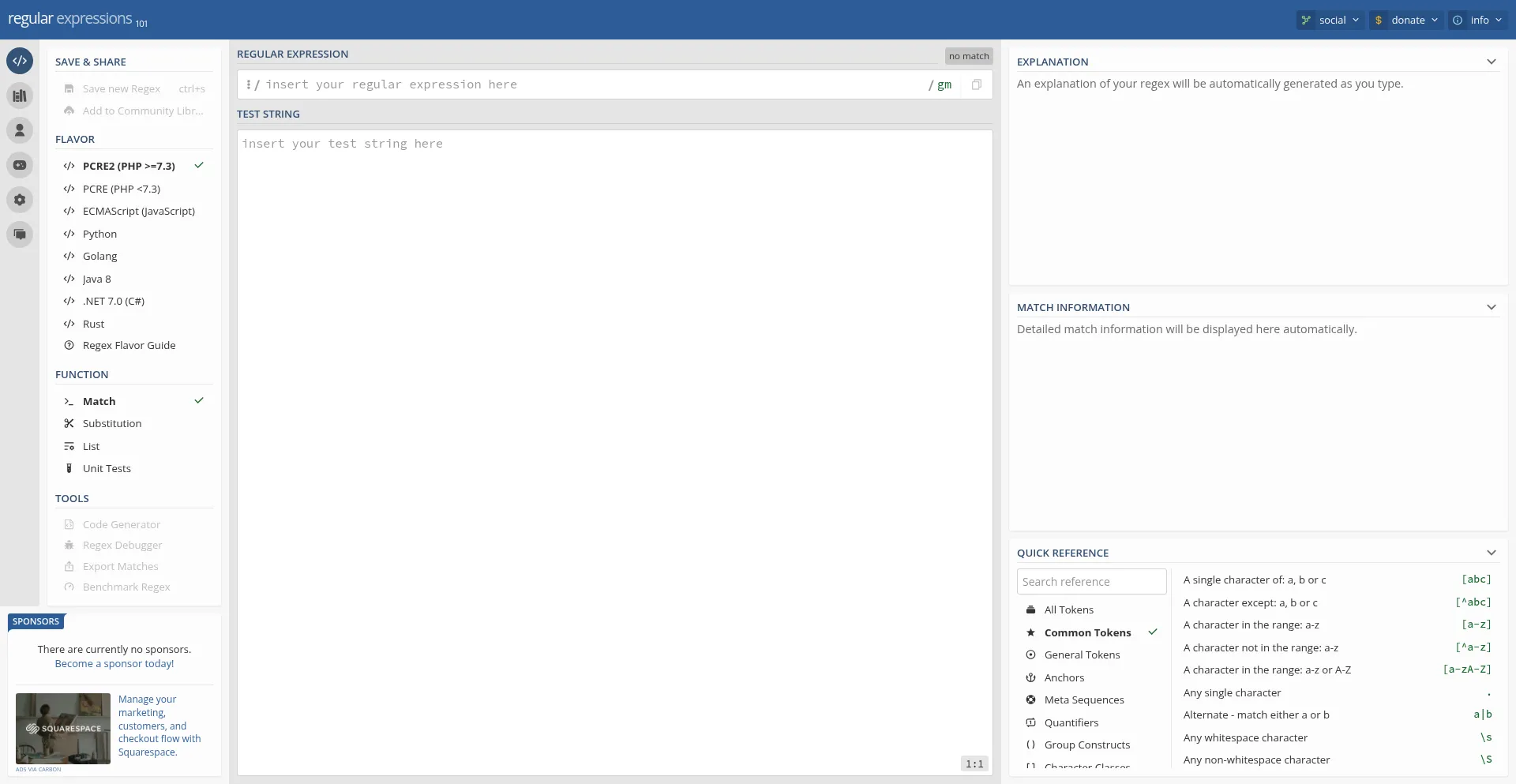Image resolution: width=1516 pixels, height=784 pixels.
Task: Open the regex quiz gamepad icon
Action: click(x=20, y=165)
